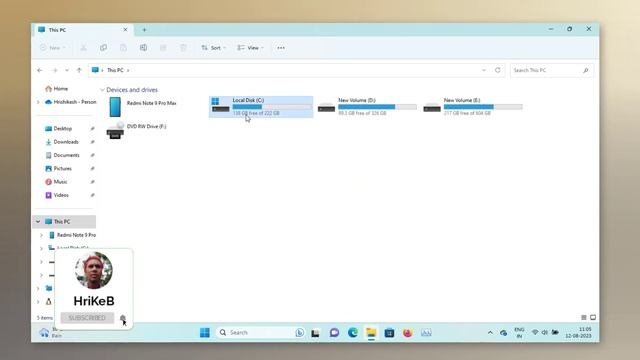Image resolution: width=640 pixels, height=360 pixels.
Task: Open Hrishikesh - Personal OneDrive
Action: coord(71,102)
